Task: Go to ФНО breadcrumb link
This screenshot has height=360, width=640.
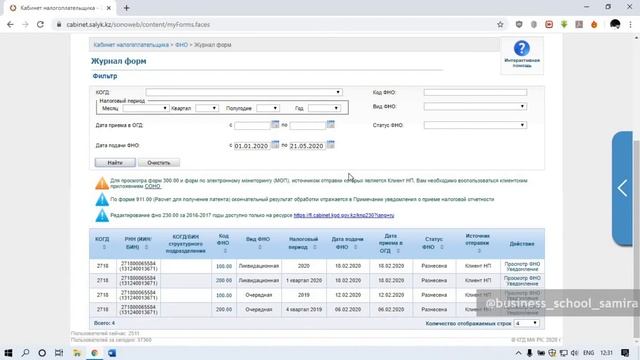Action: click(x=181, y=45)
